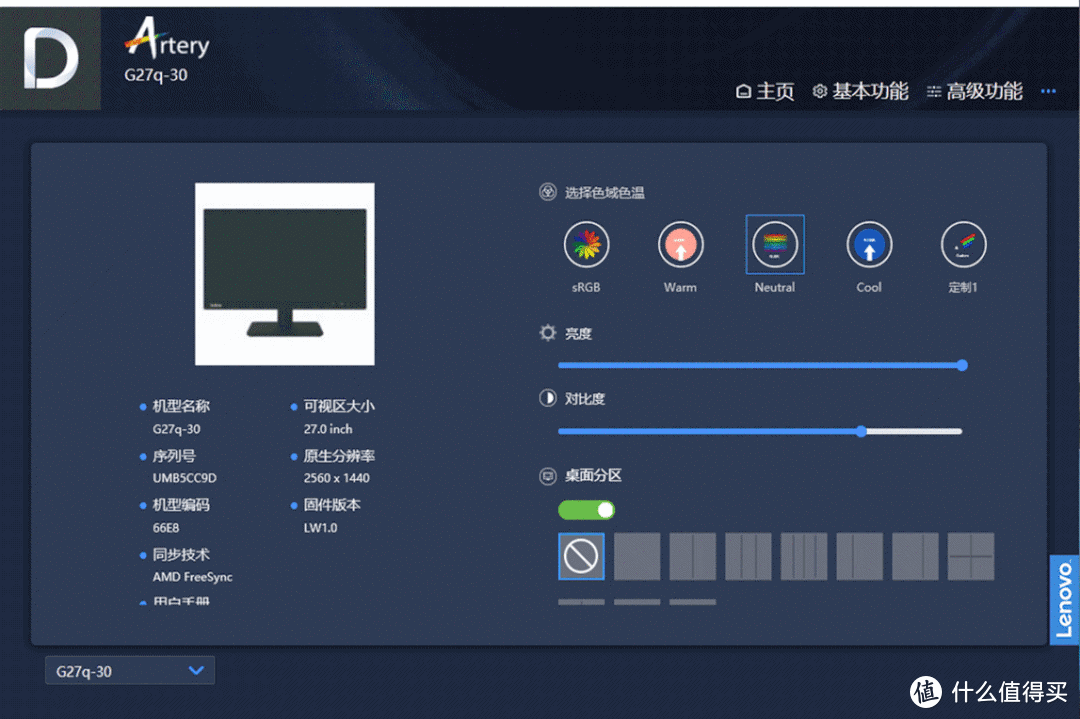Click the AMD FreeSync text
This screenshot has width=1080, height=719.
tap(192, 577)
